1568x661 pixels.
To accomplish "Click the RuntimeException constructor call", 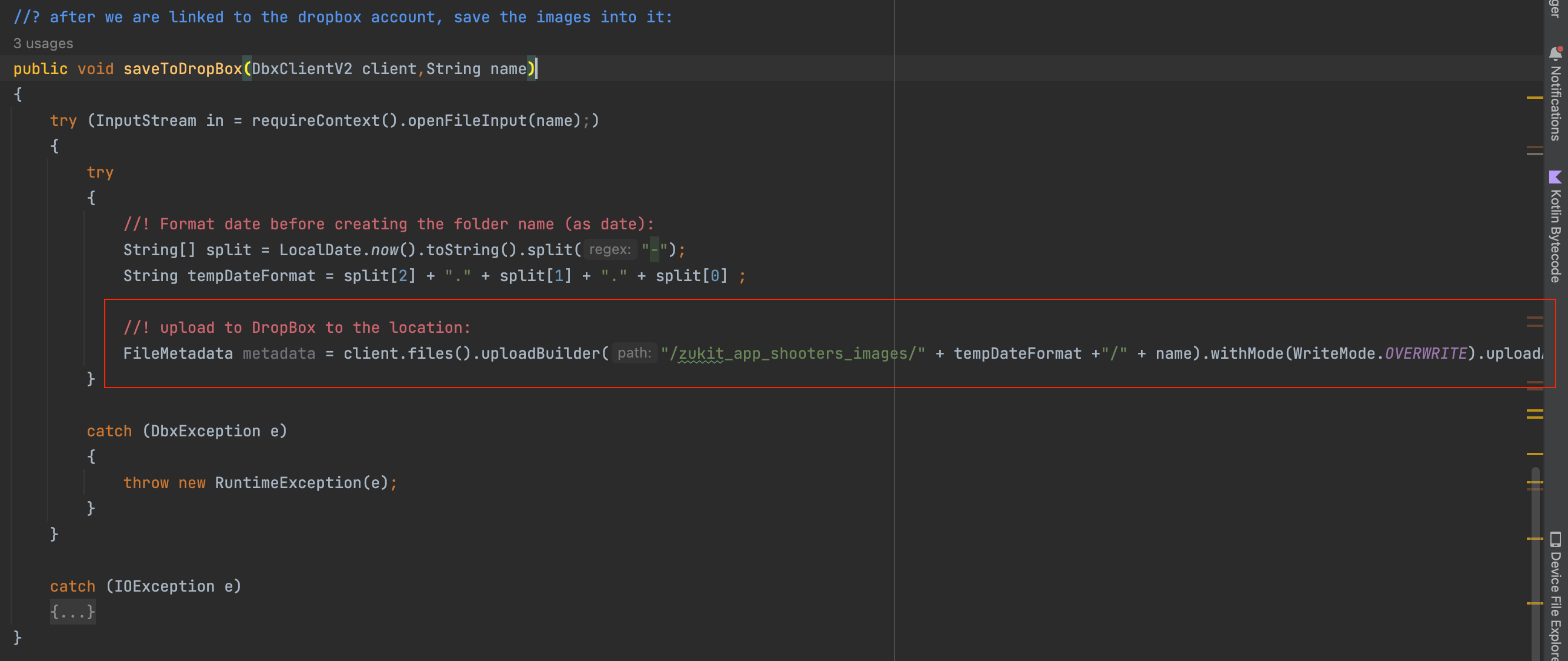I will (288, 483).
